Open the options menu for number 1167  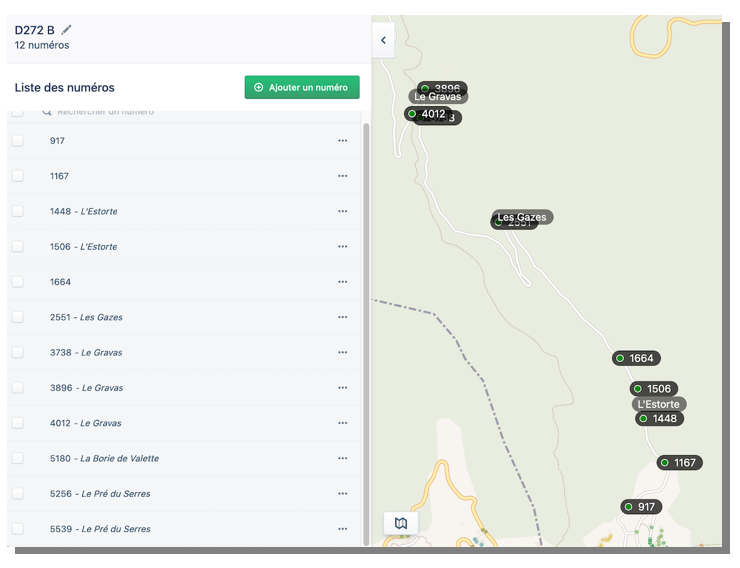tap(343, 176)
